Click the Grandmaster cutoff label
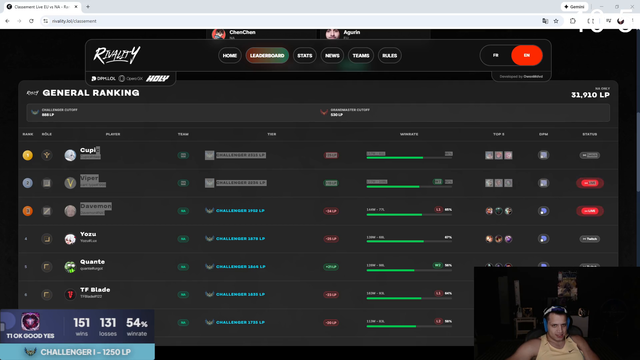This screenshot has width=640, height=360. point(350,110)
